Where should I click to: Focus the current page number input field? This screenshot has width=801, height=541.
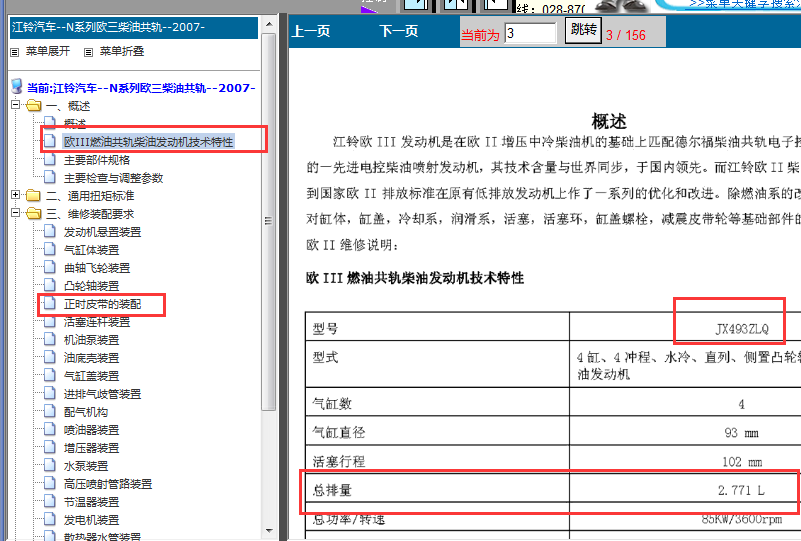pyautogui.click(x=530, y=33)
